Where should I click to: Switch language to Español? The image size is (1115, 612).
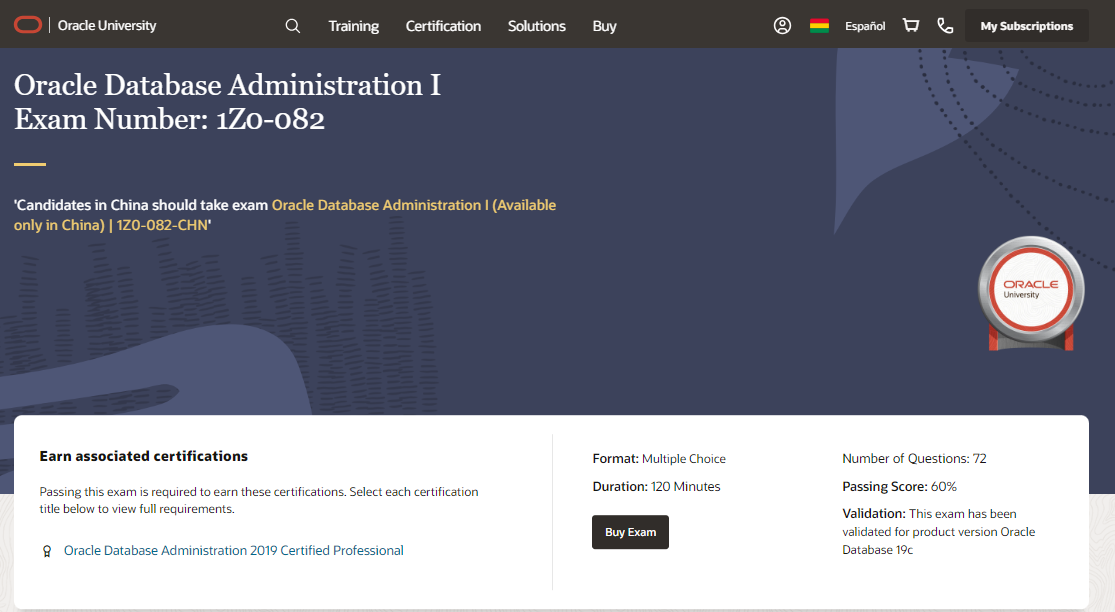coord(865,26)
